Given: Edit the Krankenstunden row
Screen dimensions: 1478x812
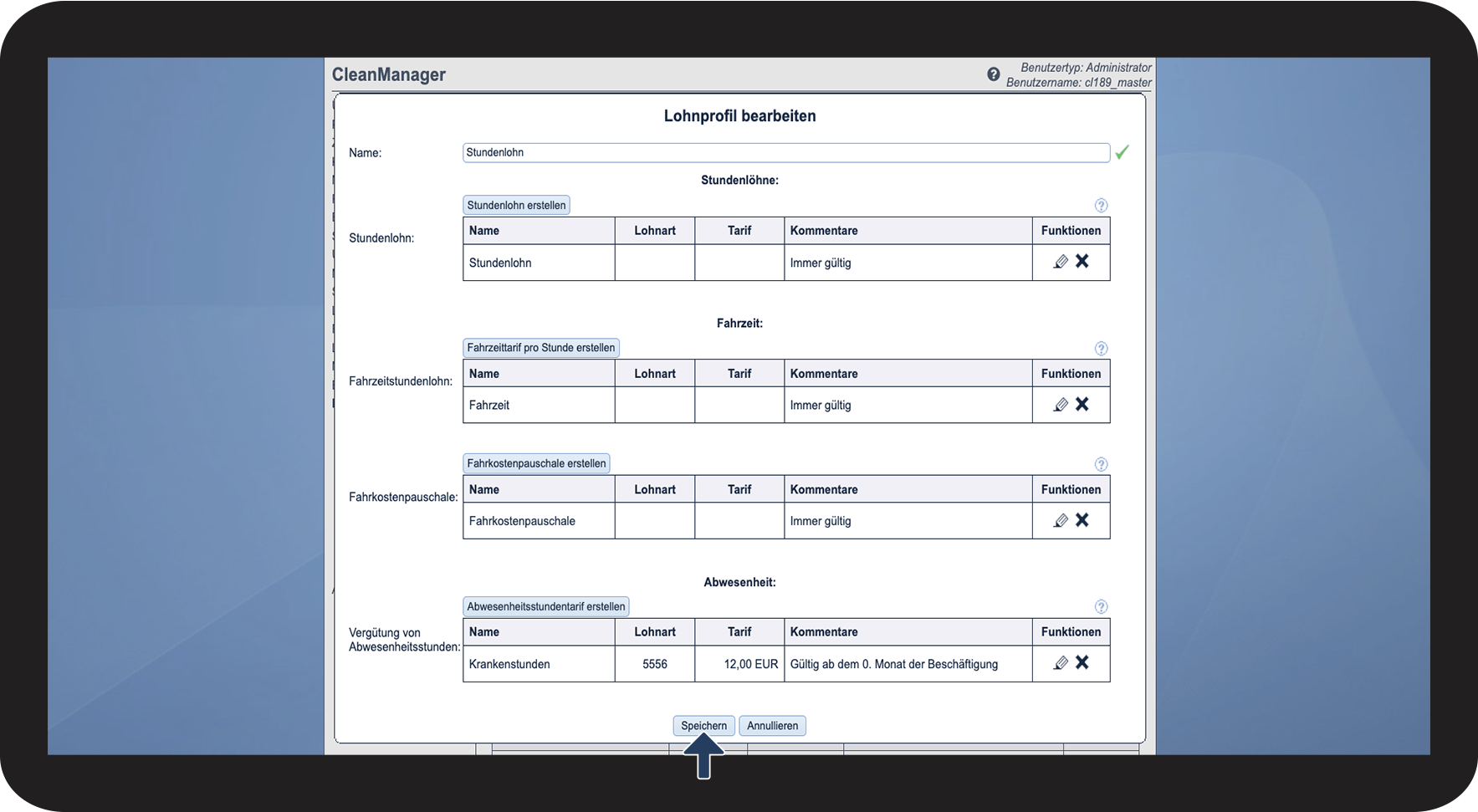Looking at the screenshot, I should click(1061, 663).
